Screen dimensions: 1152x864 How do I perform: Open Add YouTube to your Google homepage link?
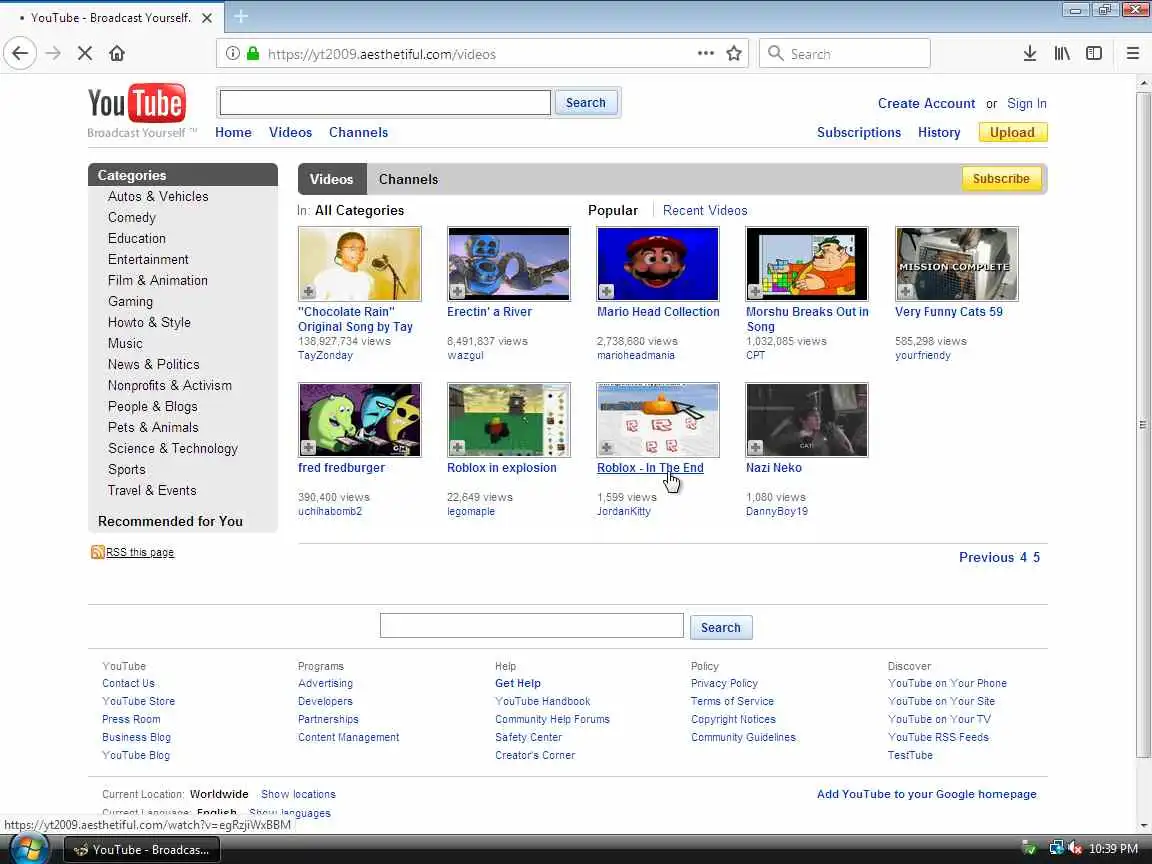pyautogui.click(x=926, y=794)
